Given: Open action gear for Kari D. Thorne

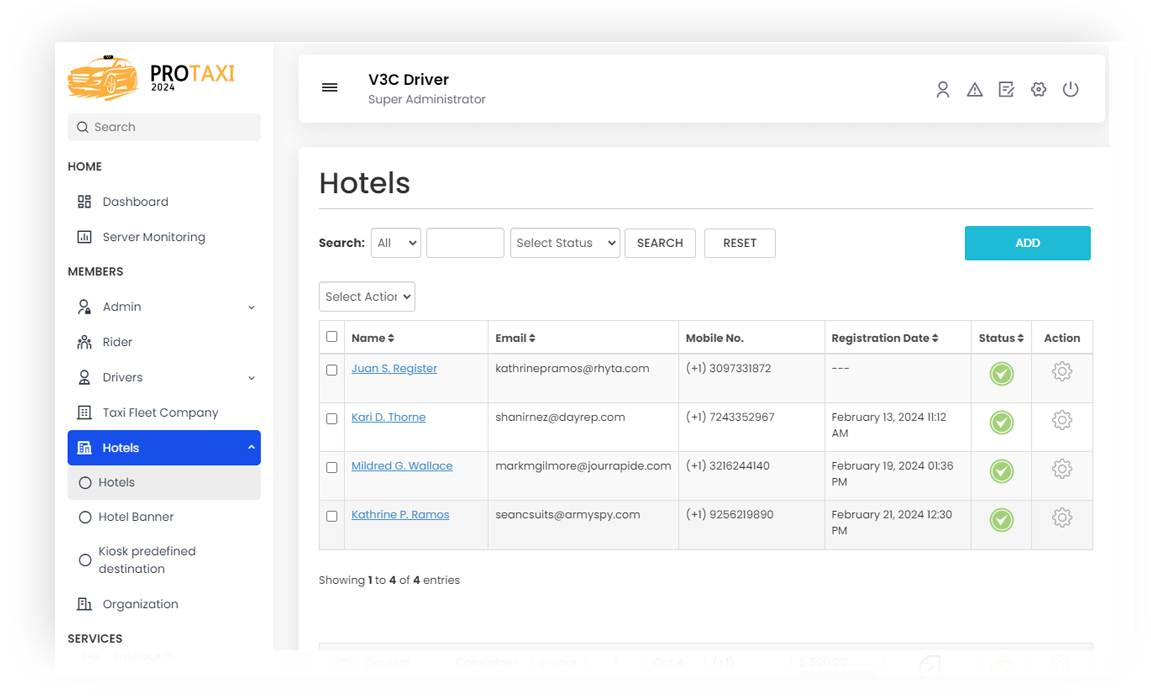Looking at the screenshot, I should [1061, 420].
